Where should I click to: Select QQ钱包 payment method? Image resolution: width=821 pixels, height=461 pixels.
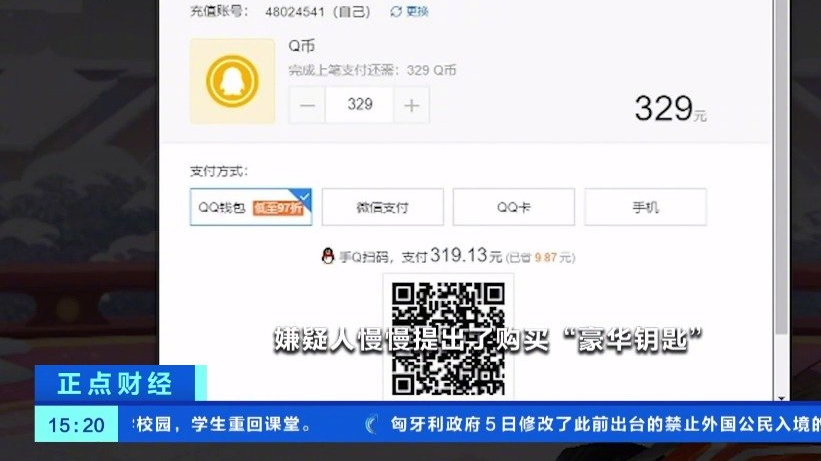tap(251, 207)
